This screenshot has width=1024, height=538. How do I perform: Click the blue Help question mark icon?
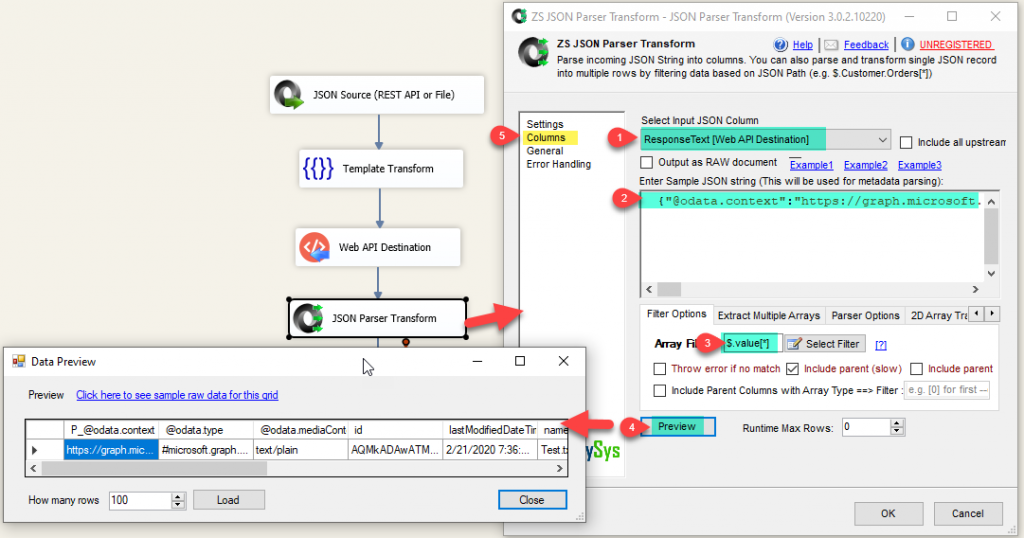click(x=781, y=45)
